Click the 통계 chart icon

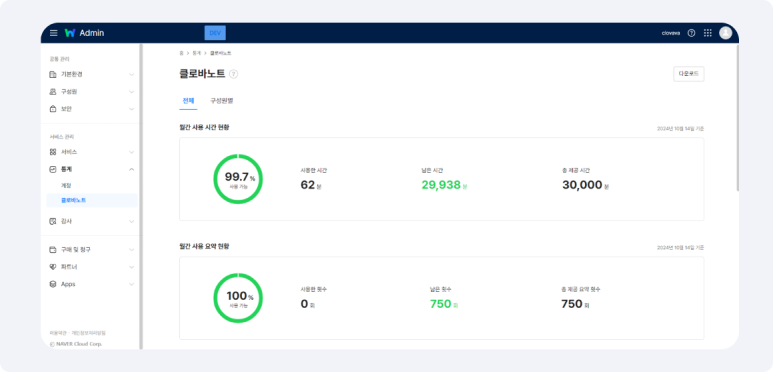(53, 169)
